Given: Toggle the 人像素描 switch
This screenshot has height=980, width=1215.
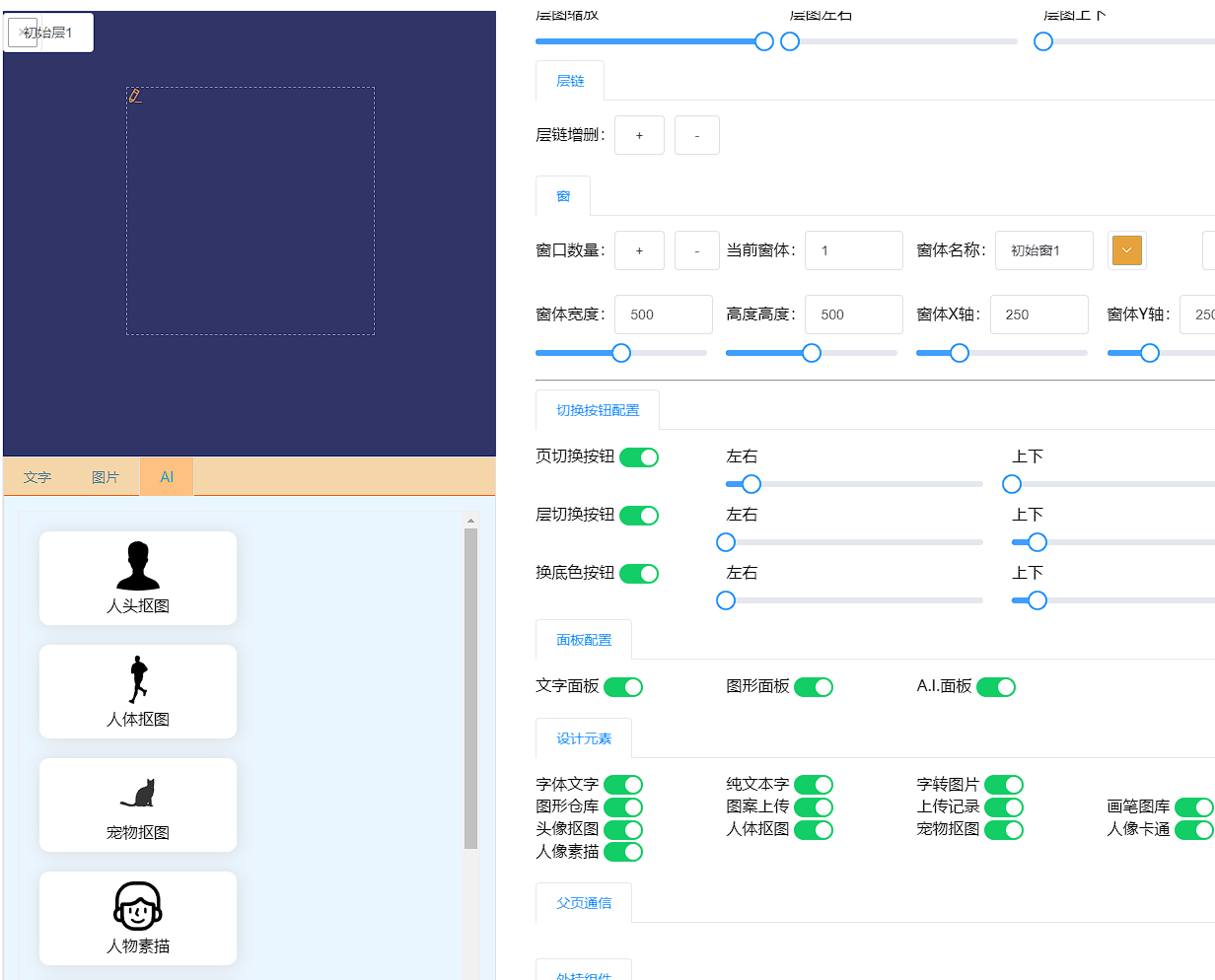Looking at the screenshot, I should click(623, 852).
